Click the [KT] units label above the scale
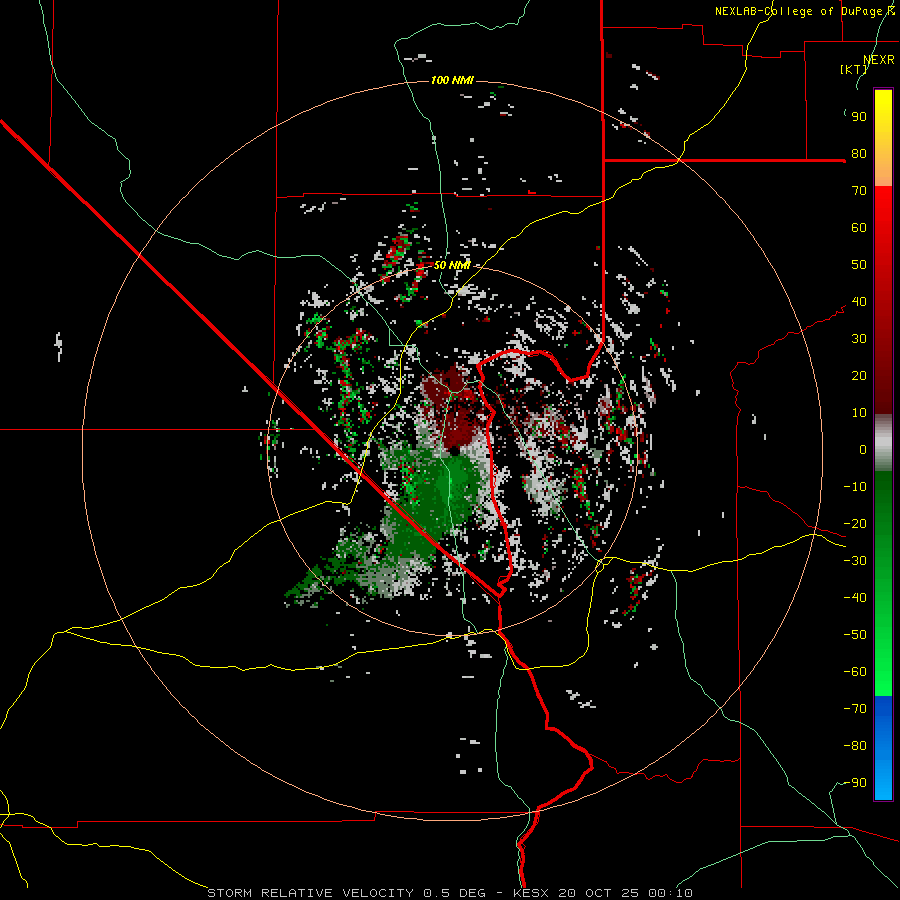The height and width of the screenshot is (900, 900). (853, 69)
